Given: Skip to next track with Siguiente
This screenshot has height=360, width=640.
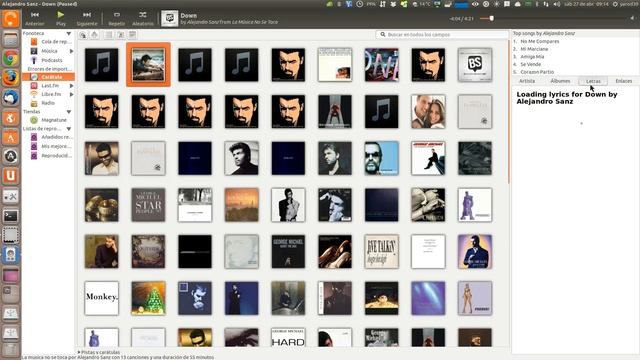Looking at the screenshot, I should (87, 18).
